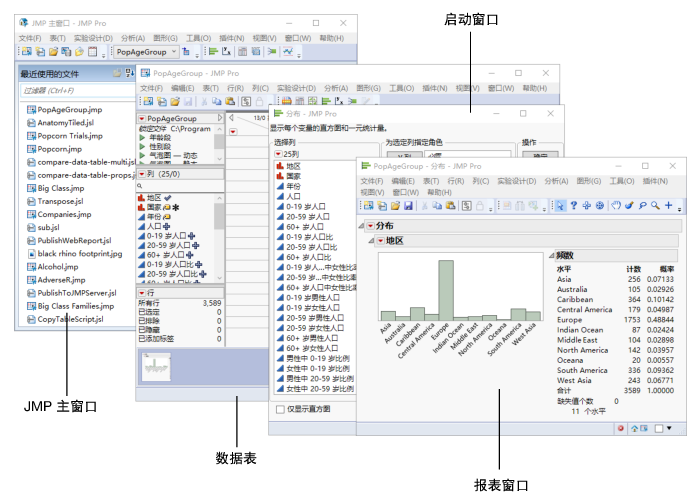This screenshot has width=689, height=499.
Task: Click the New Script icon in report window toolbar
Action: 382,206
